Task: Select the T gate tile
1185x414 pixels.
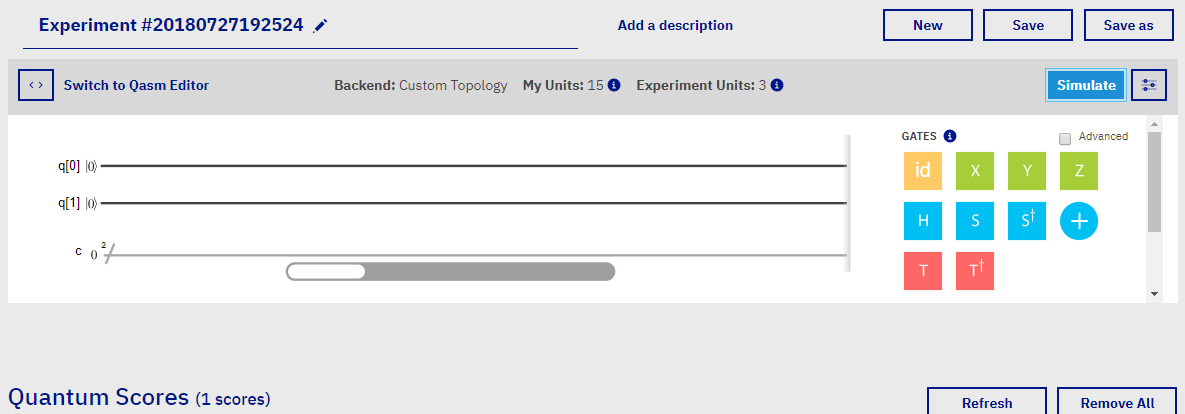Action: pyautogui.click(x=922, y=271)
